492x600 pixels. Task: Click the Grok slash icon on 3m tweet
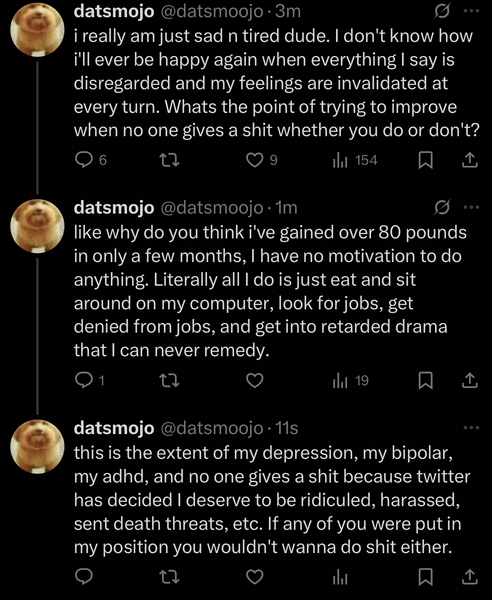[441, 12]
